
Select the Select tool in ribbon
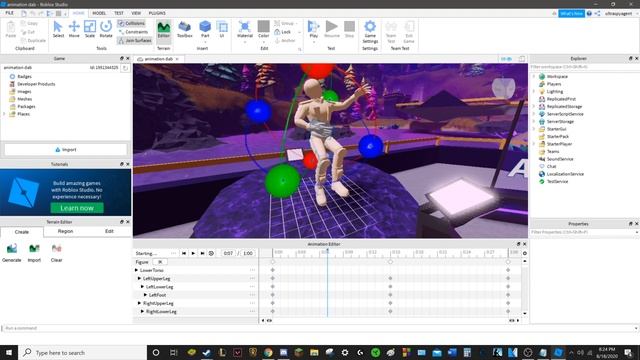click(x=58, y=29)
